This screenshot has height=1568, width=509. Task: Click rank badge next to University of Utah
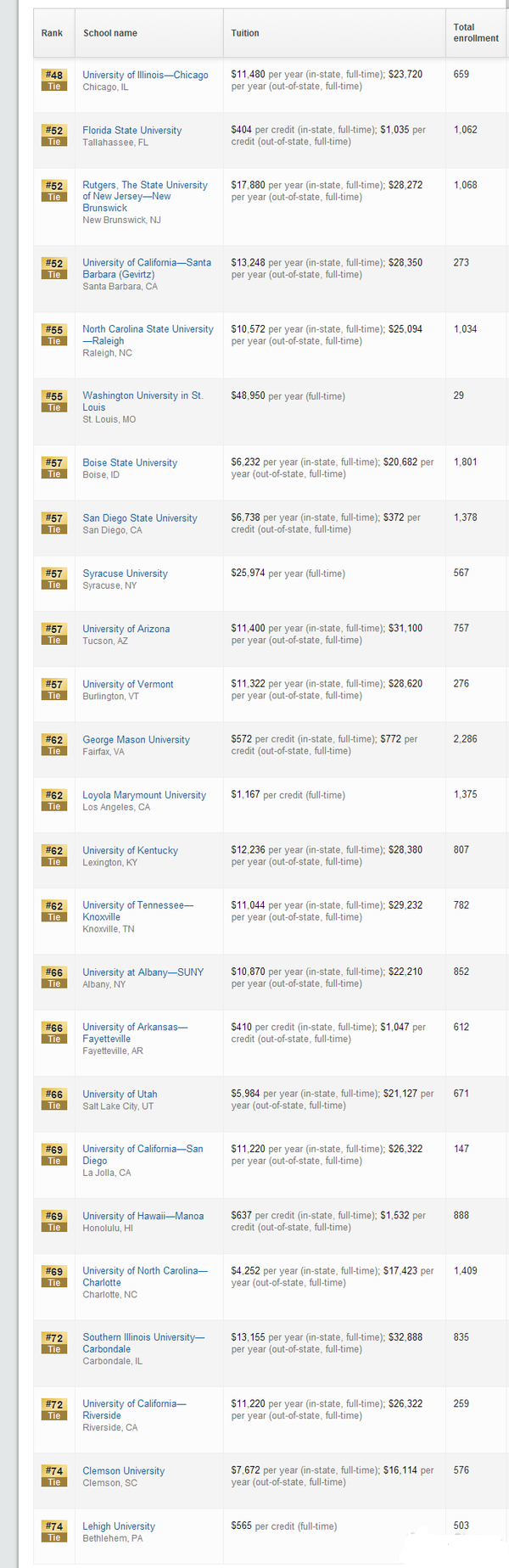tap(54, 1100)
